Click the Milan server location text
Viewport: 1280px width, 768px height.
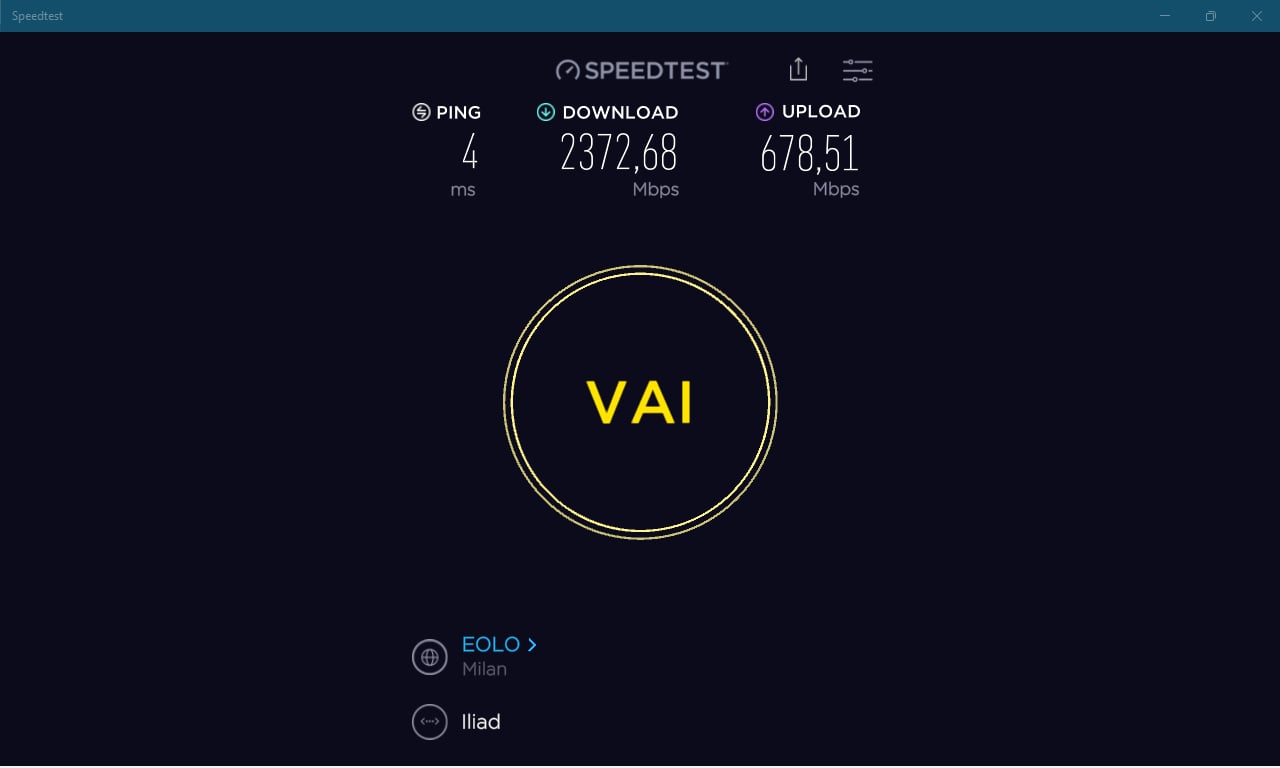pyautogui.click(x=484, y=669)
